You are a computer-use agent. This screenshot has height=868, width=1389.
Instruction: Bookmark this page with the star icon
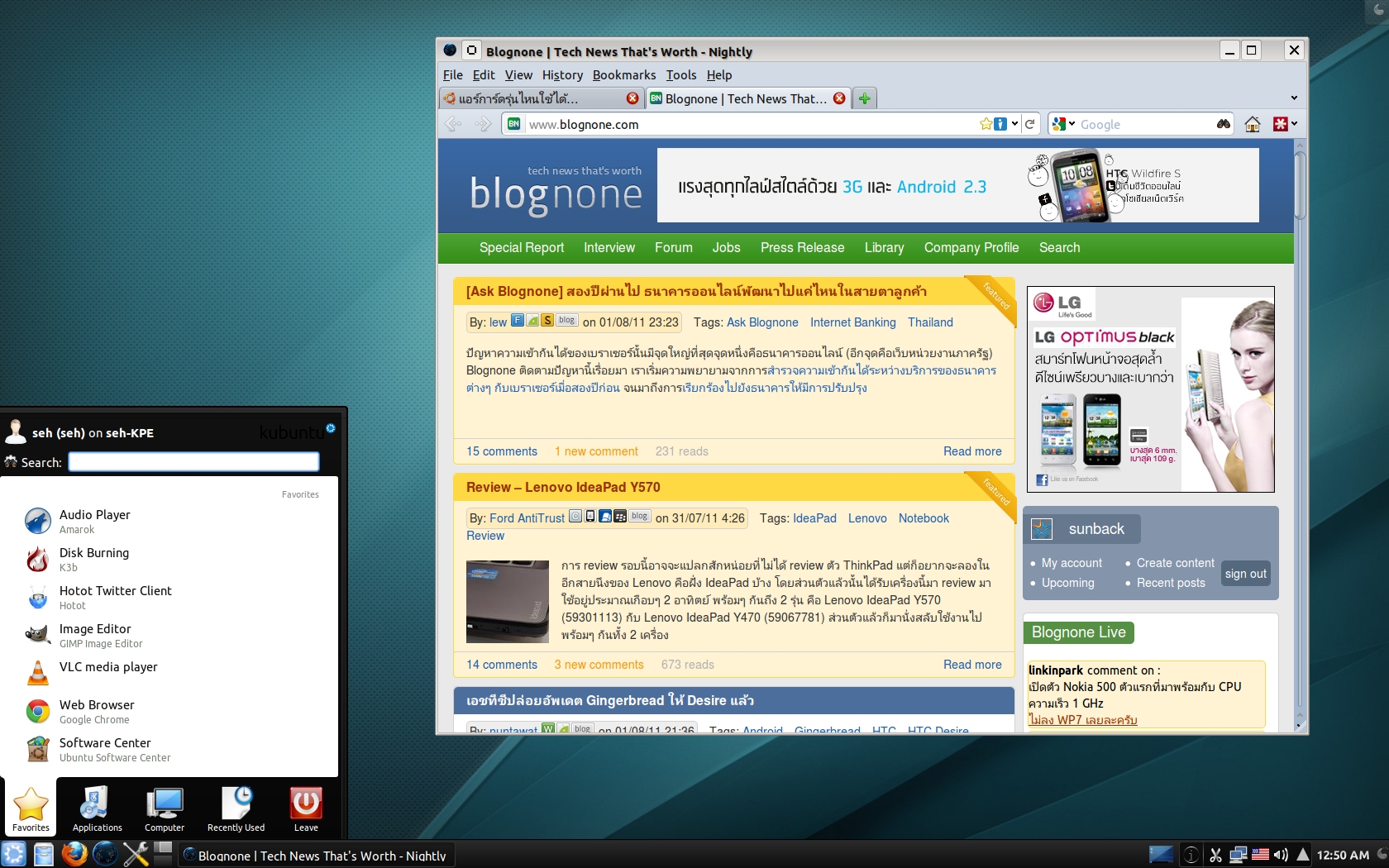click(x=986, y=124)
